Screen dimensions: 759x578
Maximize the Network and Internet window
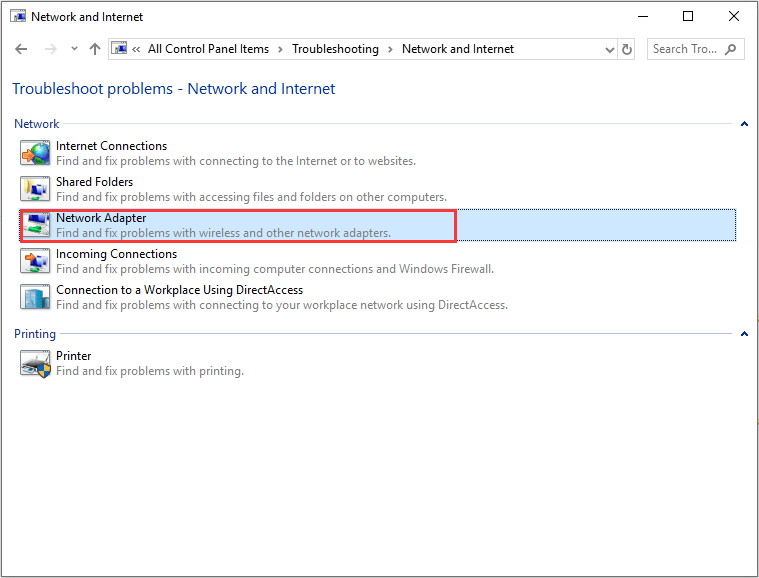[688, 16]
